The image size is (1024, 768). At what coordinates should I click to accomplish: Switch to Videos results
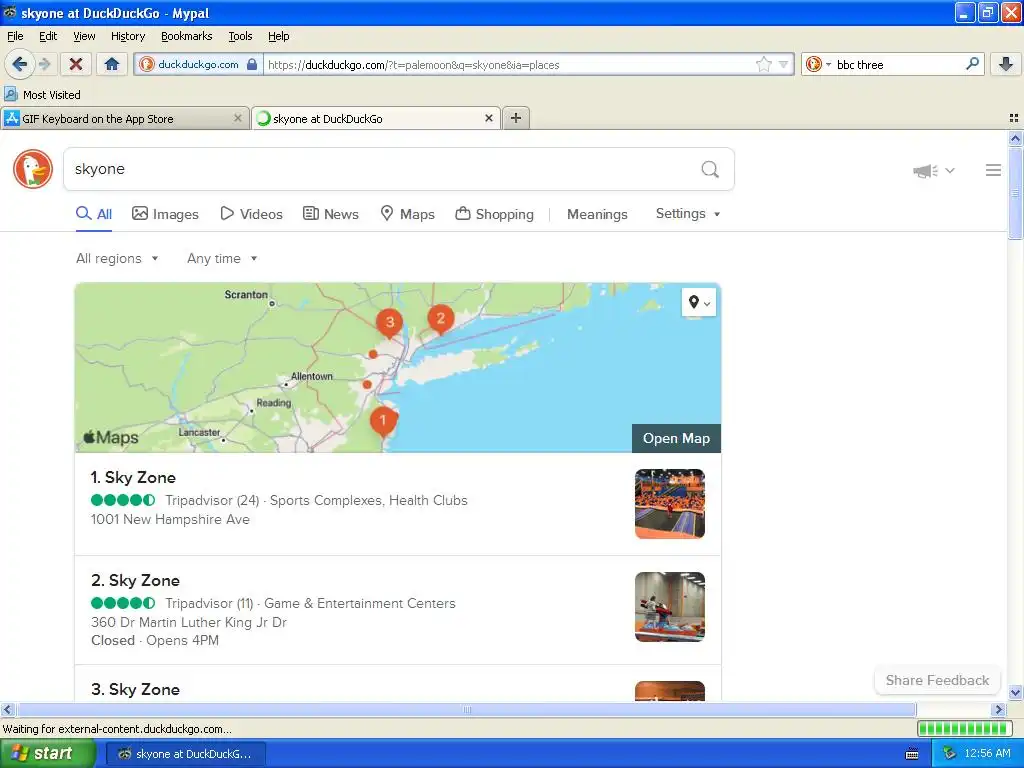pos(251,214)
